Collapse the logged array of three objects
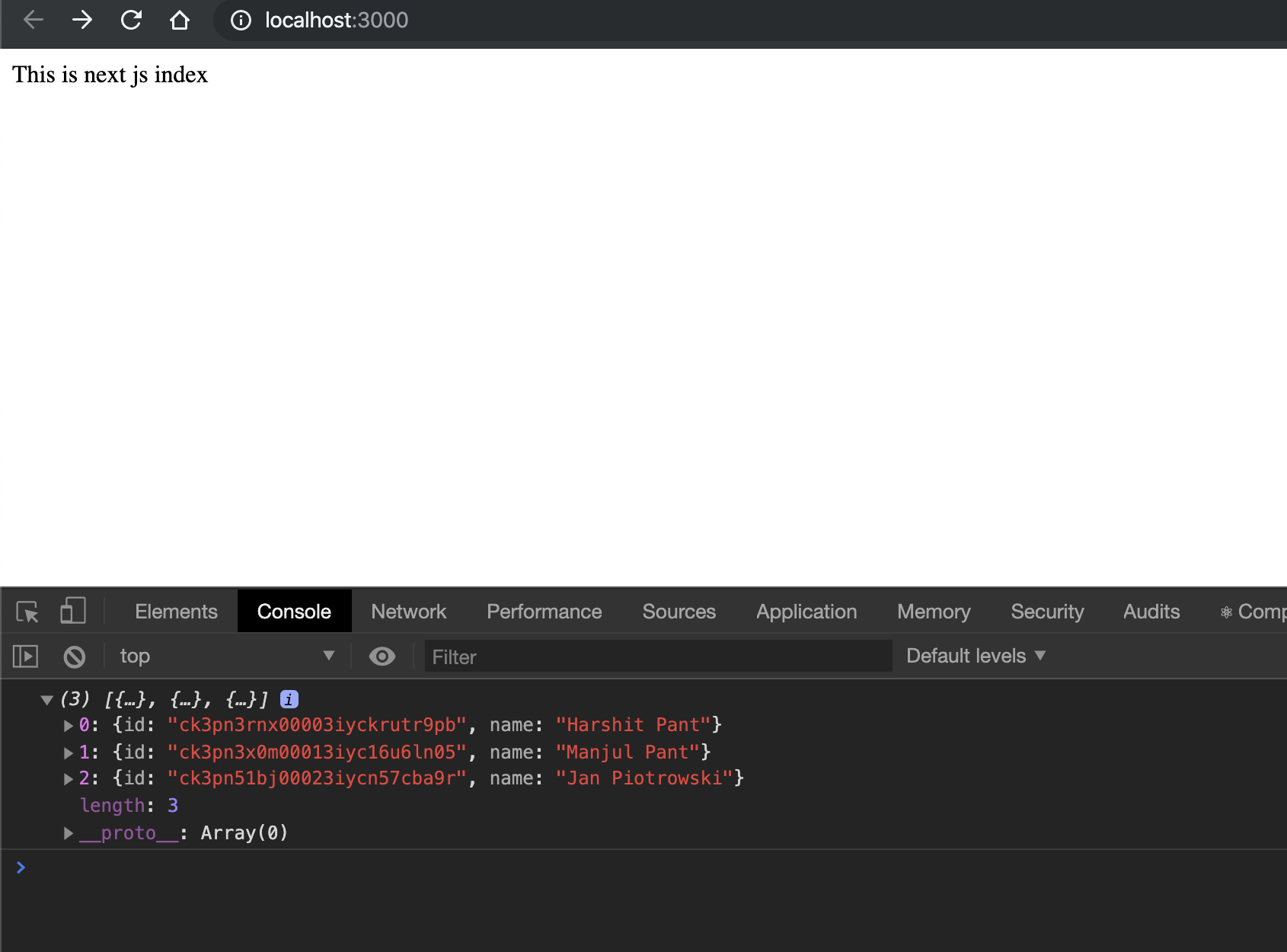1287x952 pixels. pyautogui.click(x=47, y=698)
